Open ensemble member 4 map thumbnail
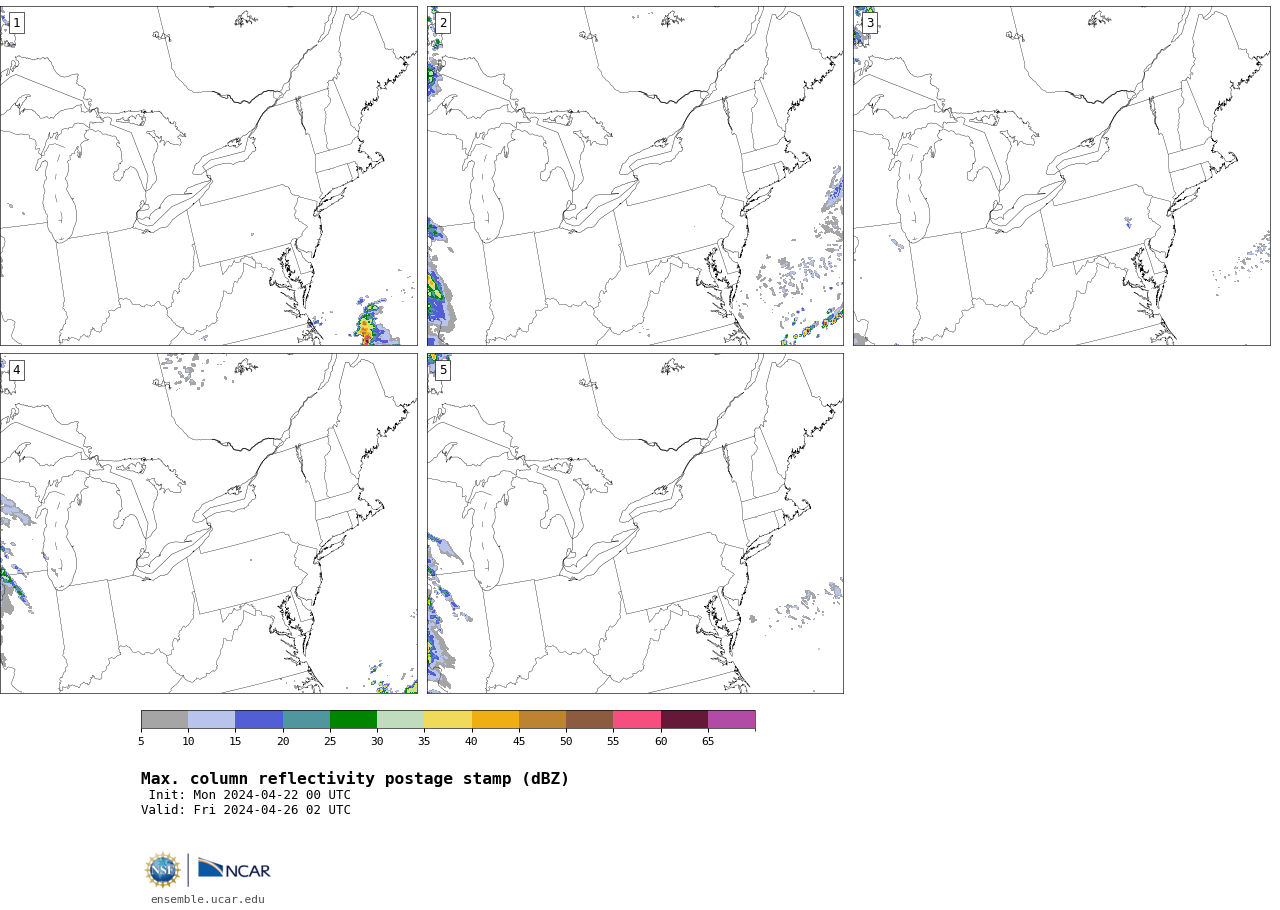 (x=208, y=523)
